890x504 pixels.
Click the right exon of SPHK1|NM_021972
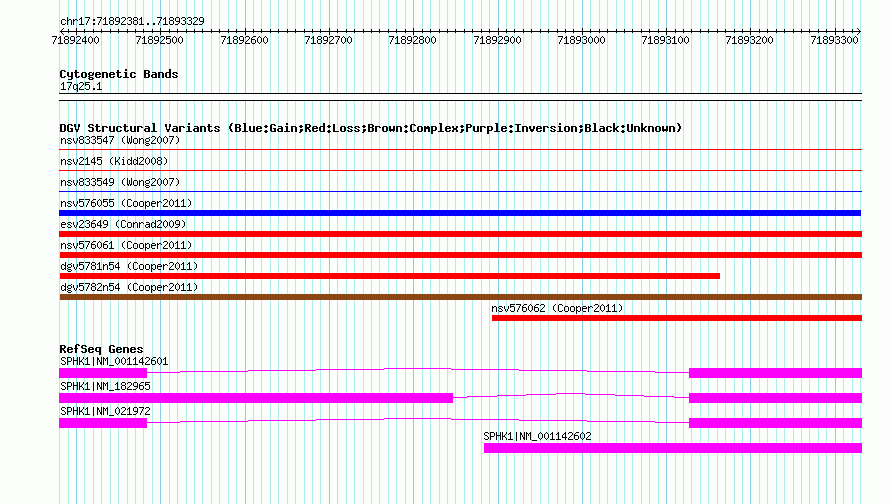(x=775, y=423)
